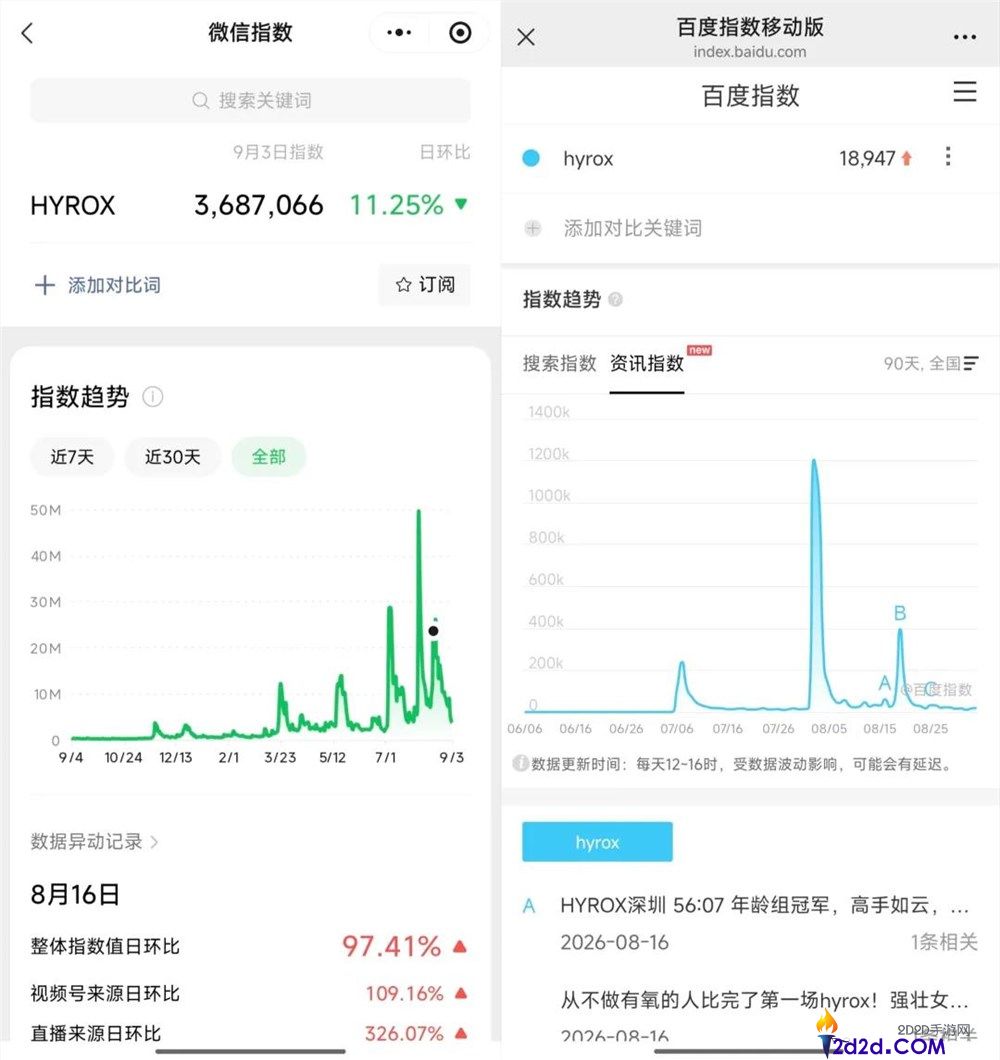Click marker B on Baidu trend chart
This screenshot has height=1060, width=1000.
(x=900, y=613)
